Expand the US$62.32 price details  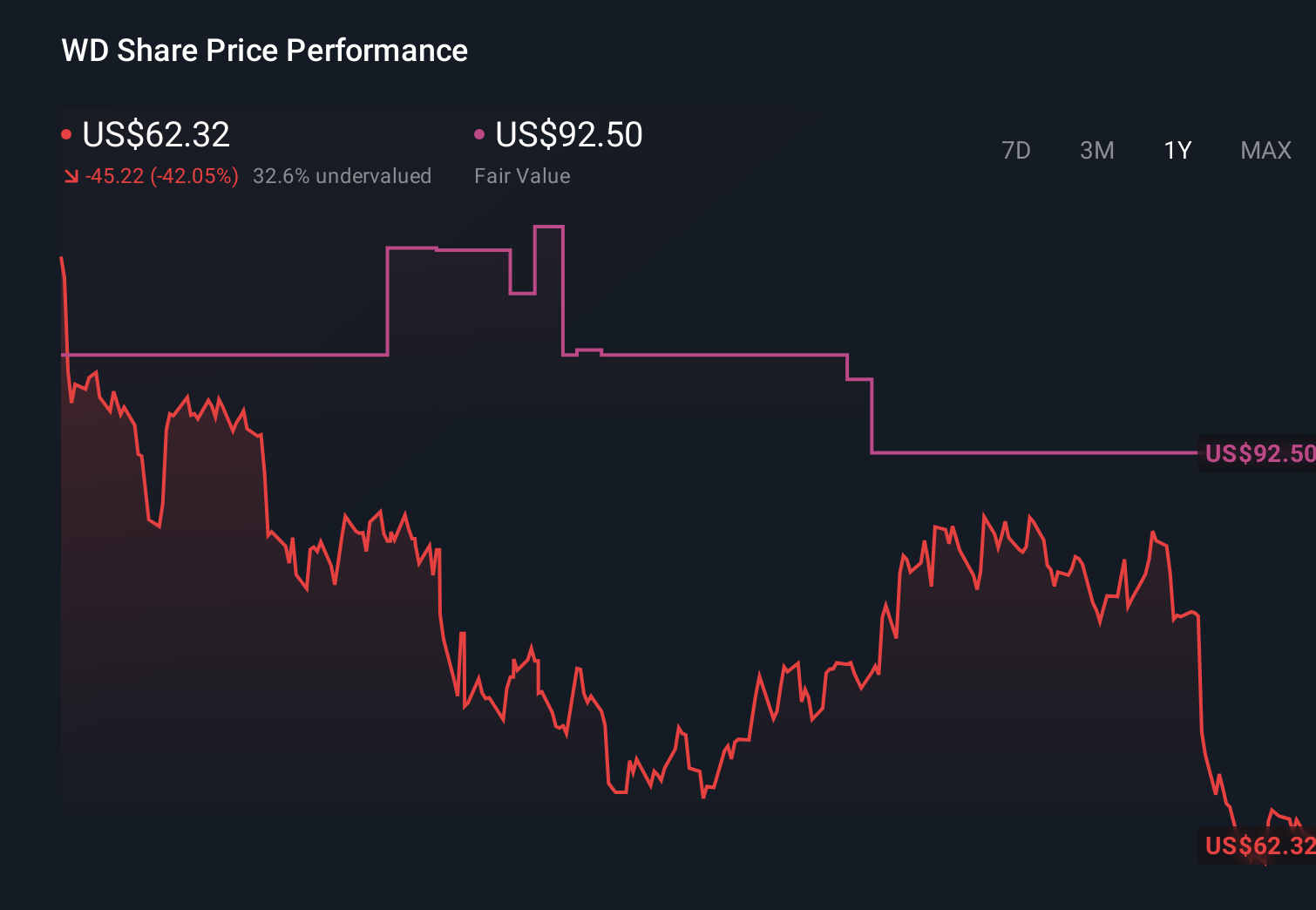155,135
